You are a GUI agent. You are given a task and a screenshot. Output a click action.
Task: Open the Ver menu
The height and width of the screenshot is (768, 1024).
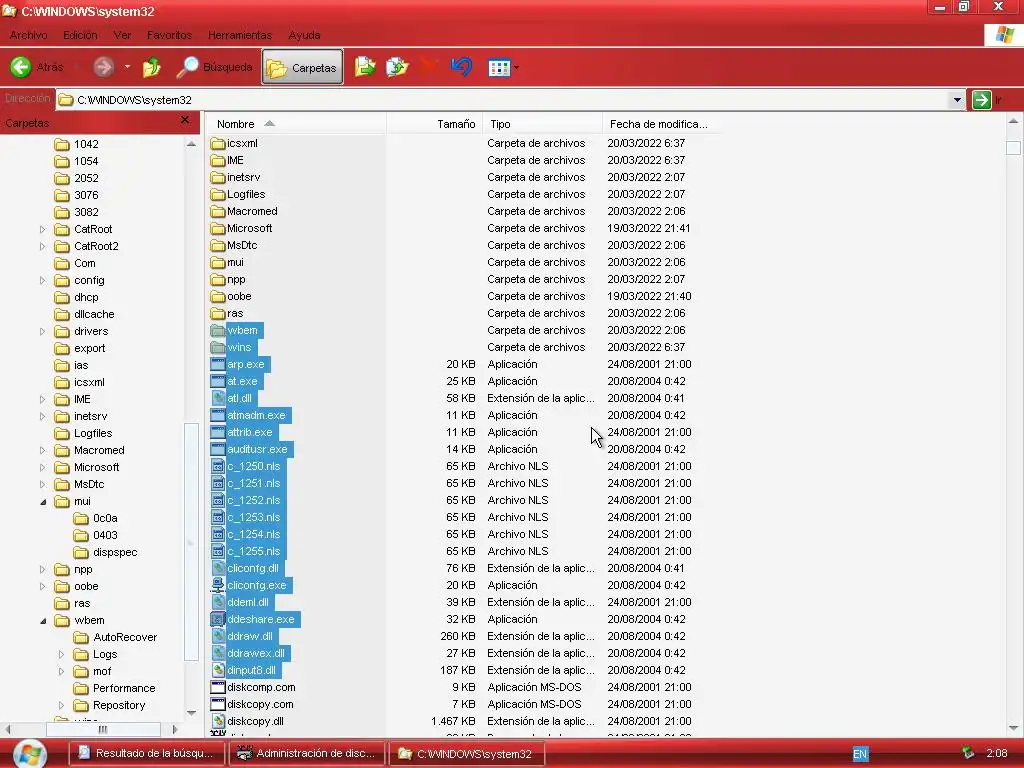(122, 35)
